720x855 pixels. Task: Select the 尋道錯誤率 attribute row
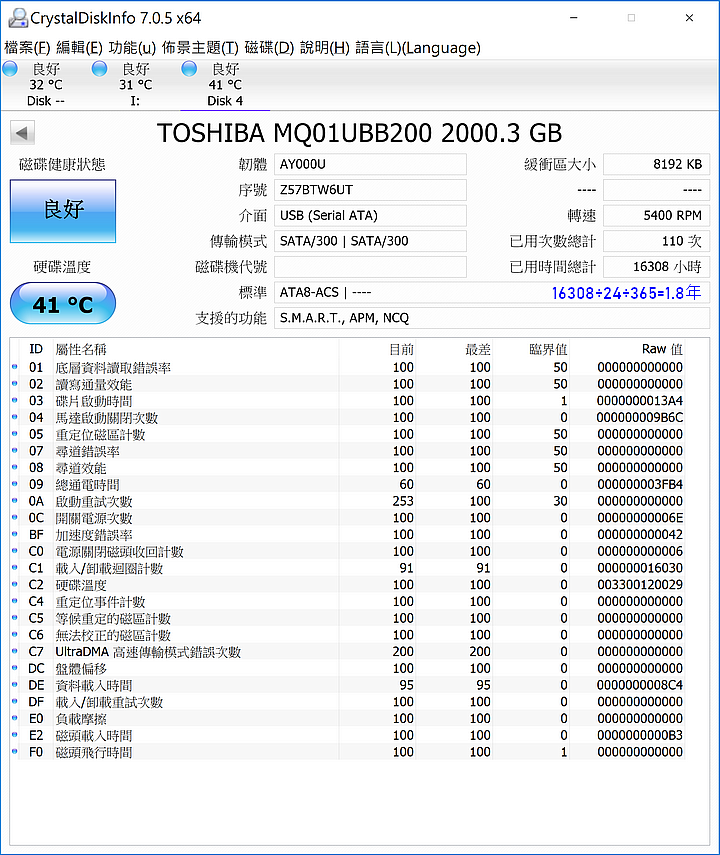tap(347, 451)
